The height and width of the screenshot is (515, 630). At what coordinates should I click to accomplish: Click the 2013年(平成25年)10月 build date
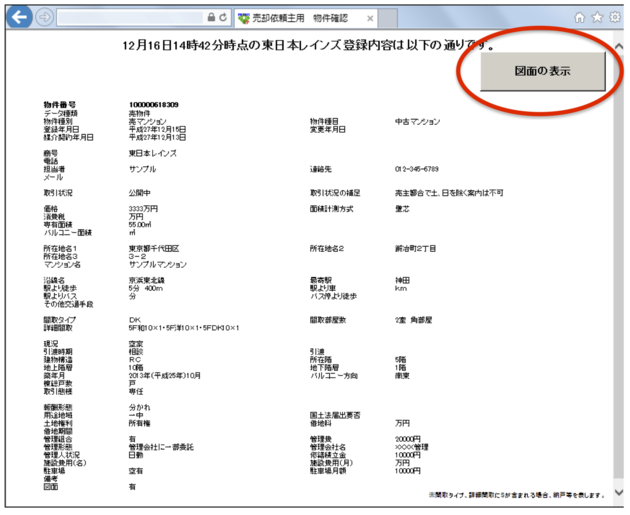tap(164, 376)
